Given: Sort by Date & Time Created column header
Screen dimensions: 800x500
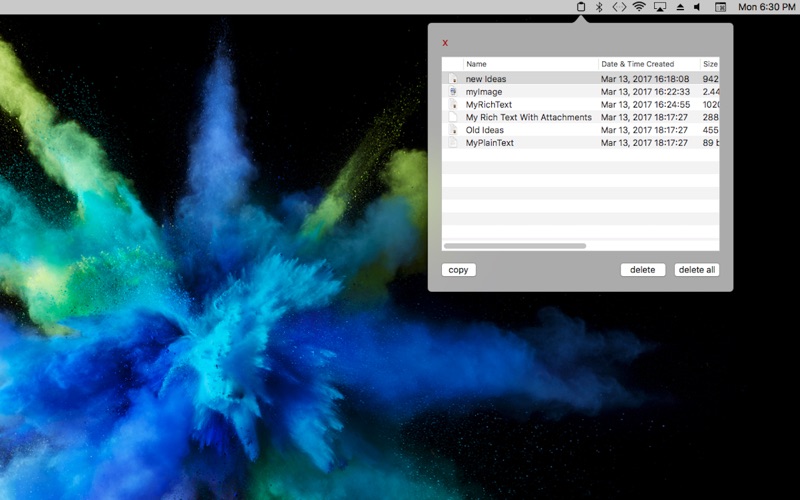Looking at the screenshot, I should pos(649,64).
